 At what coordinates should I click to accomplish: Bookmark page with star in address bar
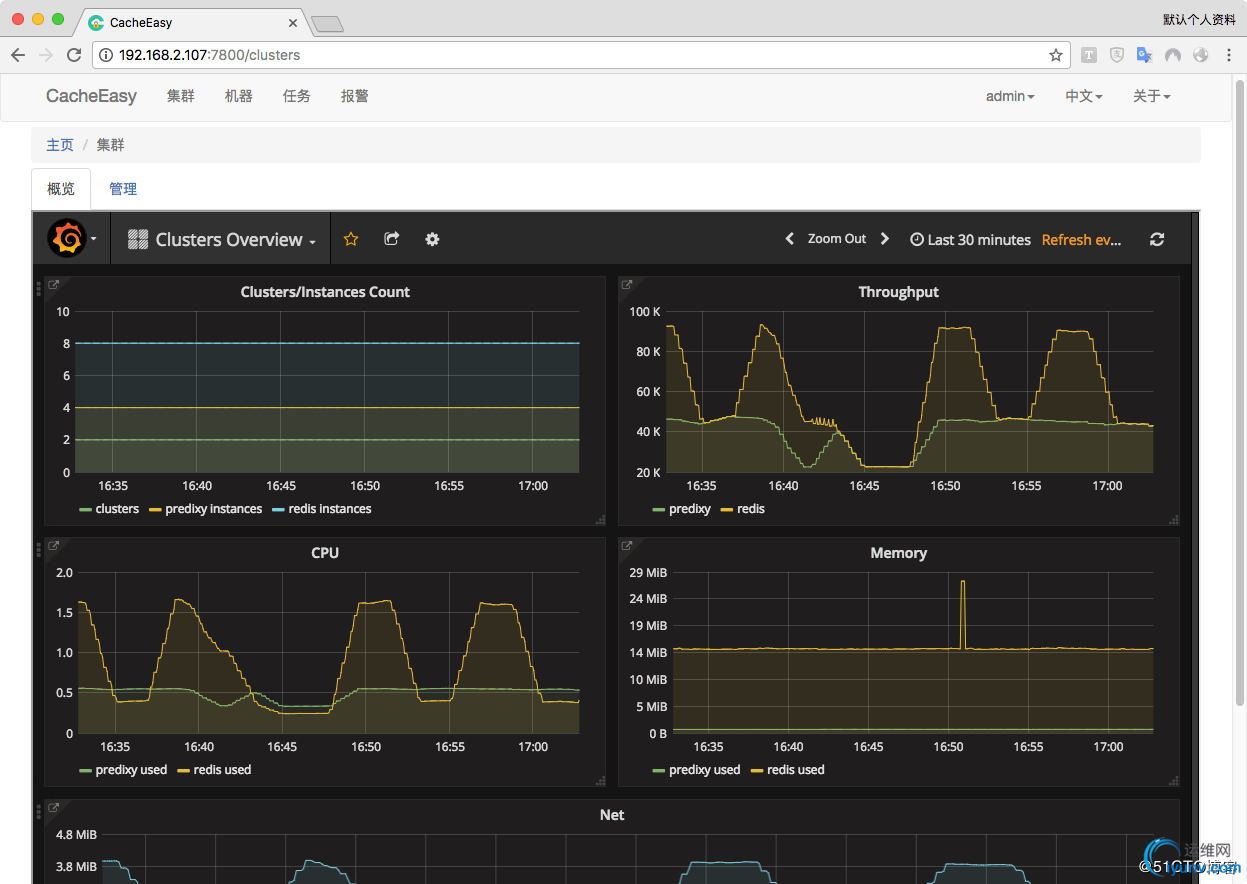1056,55
